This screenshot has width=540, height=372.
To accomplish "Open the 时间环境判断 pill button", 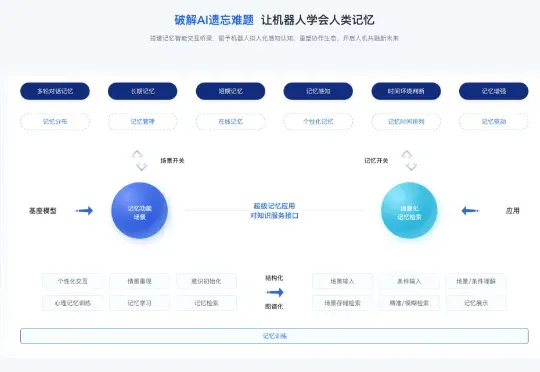I will pos(406,91).
